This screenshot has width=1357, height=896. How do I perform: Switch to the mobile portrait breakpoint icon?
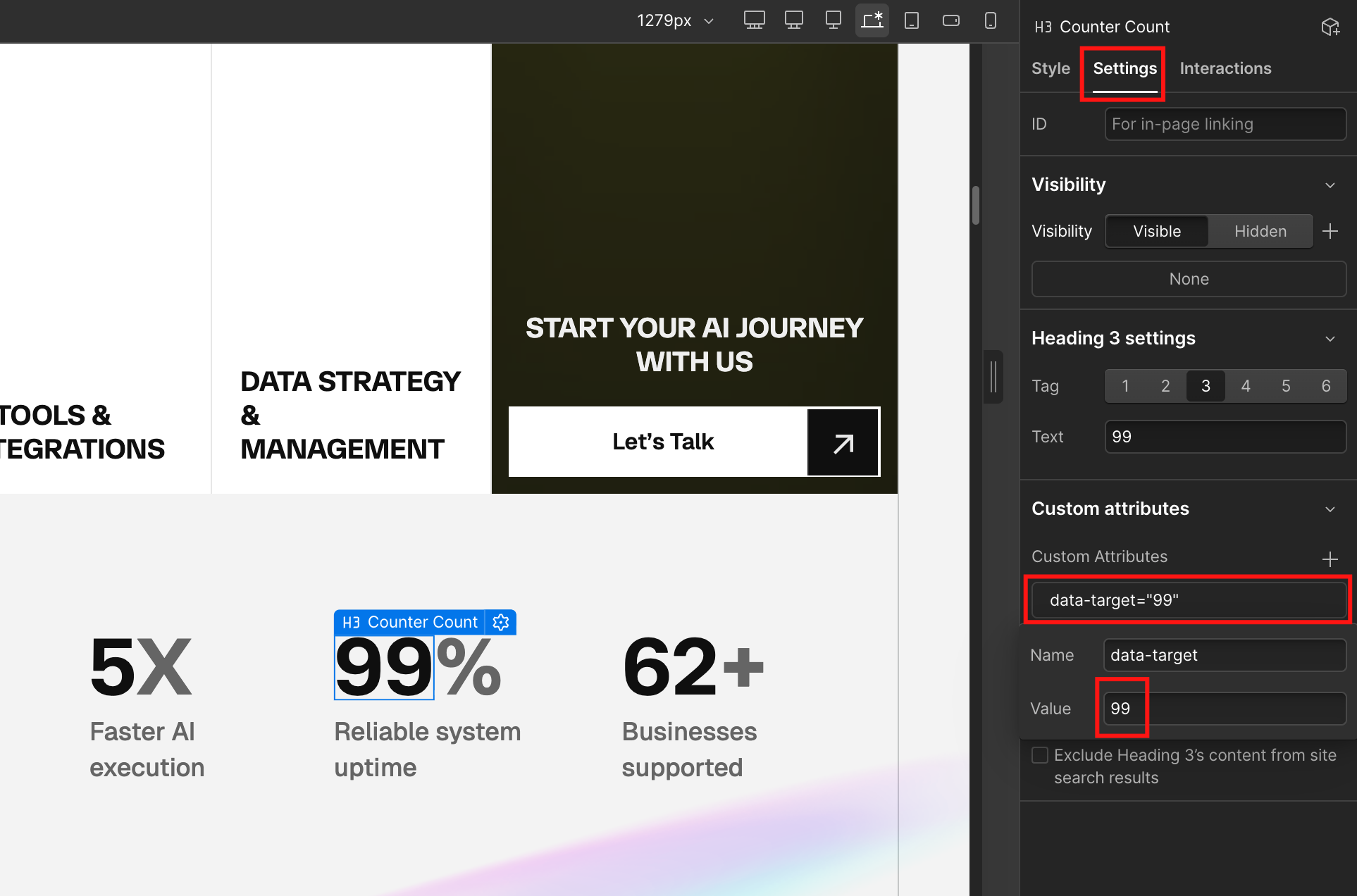pos(991,20)
